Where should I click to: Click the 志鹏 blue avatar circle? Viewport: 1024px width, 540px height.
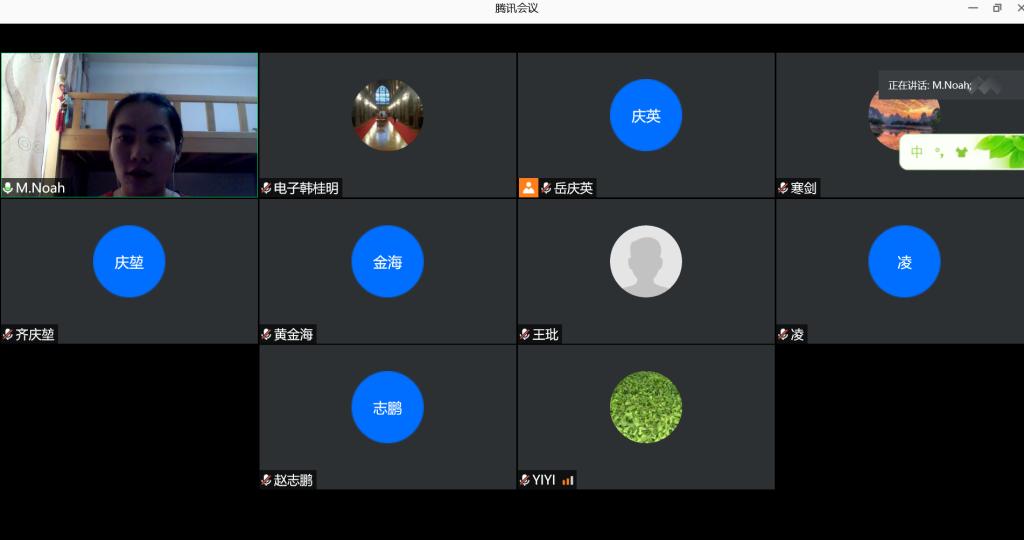(x=387, y=408)
